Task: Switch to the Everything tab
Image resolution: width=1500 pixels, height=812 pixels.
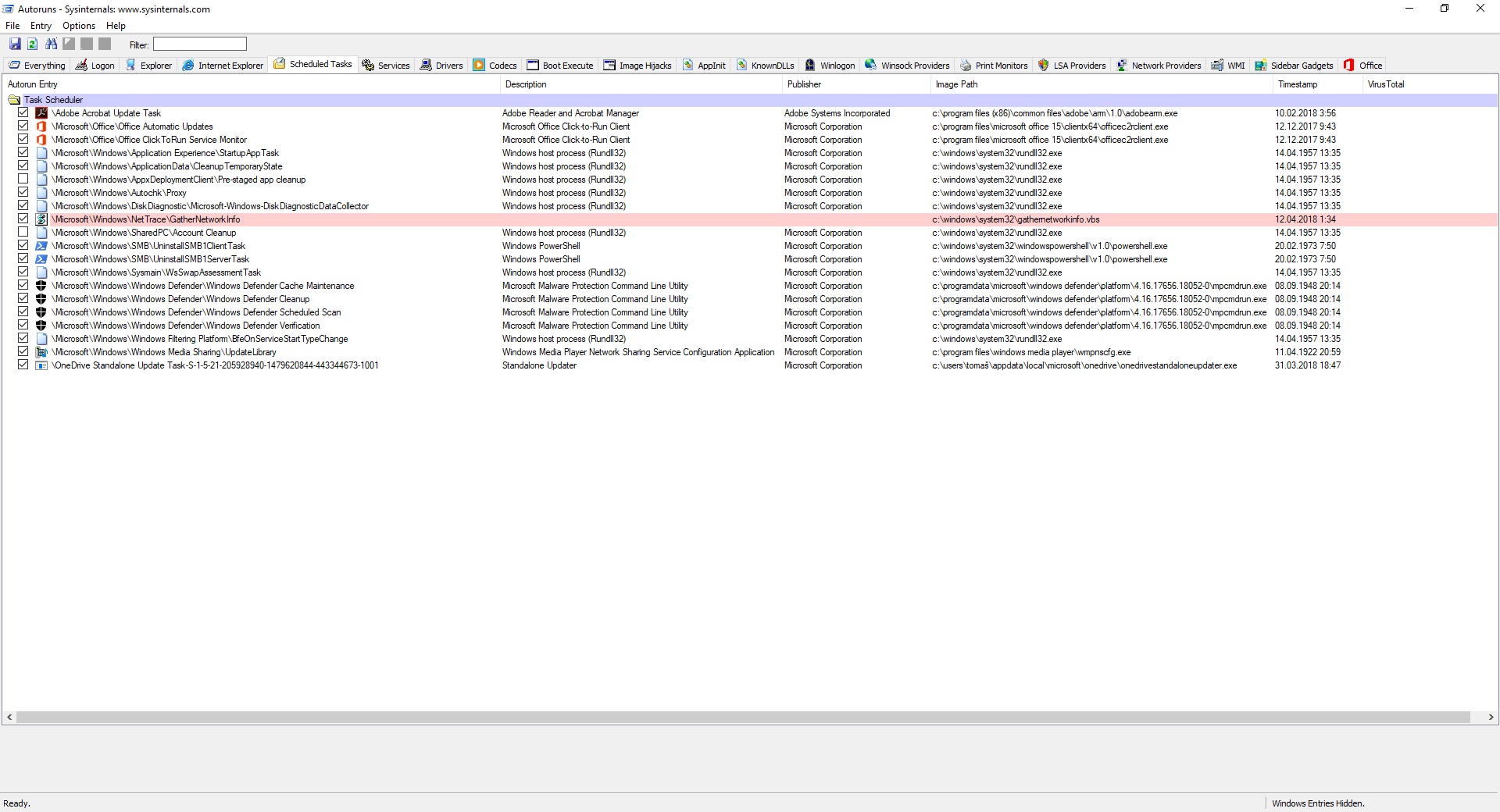Action: (37, 66)
